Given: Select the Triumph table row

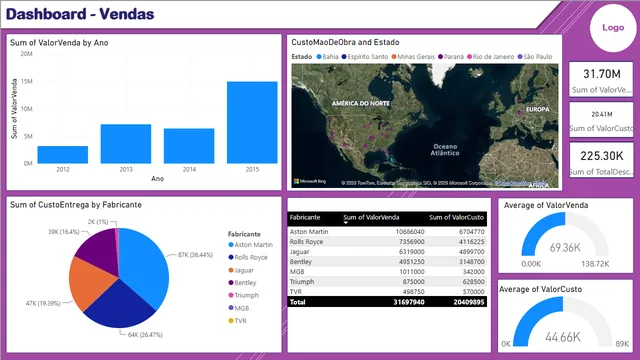Looking at the screenshot, I should pos(387,282).
